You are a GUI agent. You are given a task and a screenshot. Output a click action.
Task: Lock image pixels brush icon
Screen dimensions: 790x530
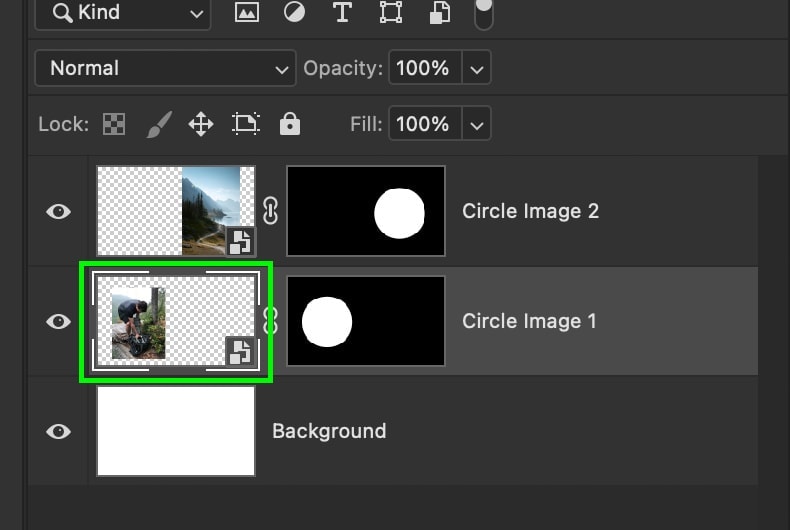coord(159,124)
